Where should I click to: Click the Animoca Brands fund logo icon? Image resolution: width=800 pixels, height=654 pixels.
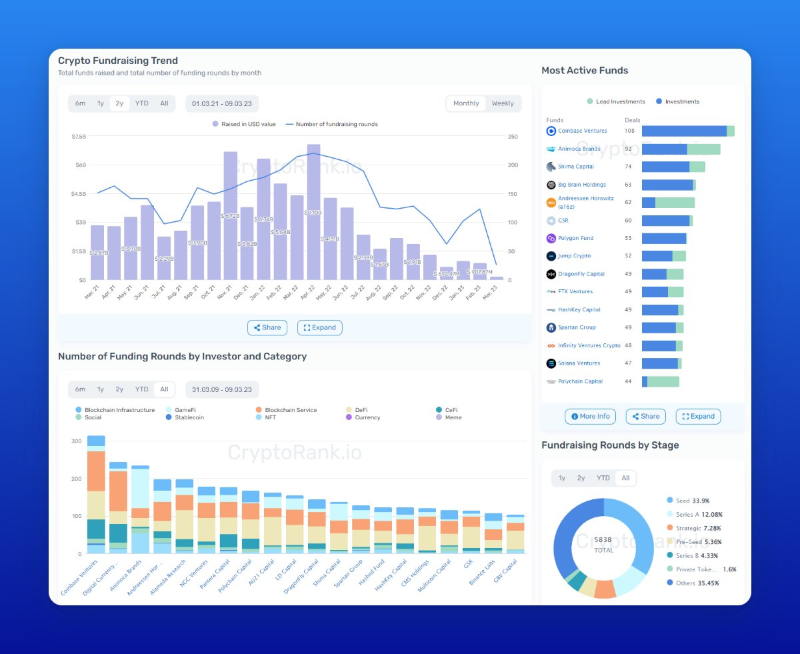(x=551, y=149)
